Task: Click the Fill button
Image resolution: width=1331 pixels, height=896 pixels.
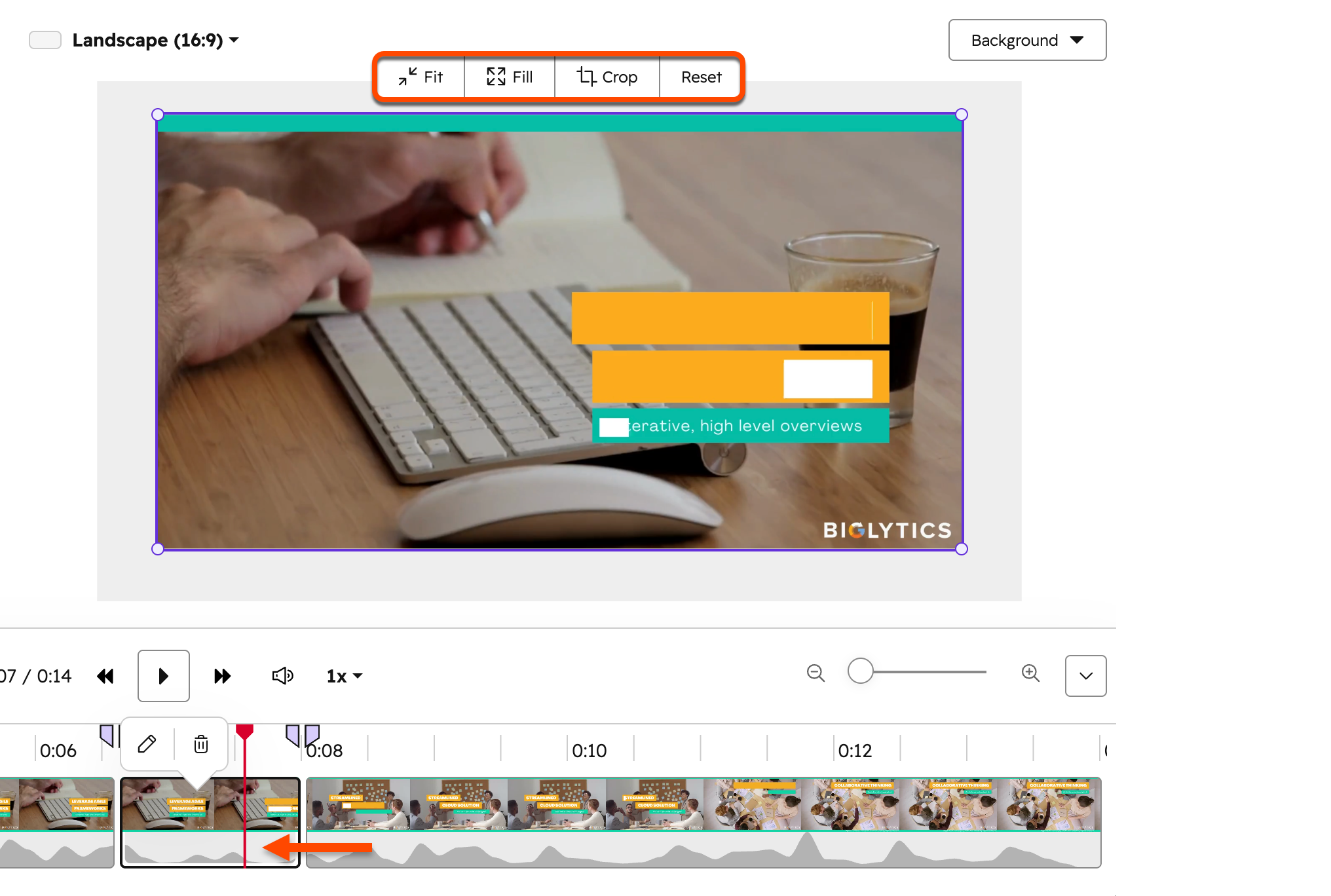Action: [510, 77]
